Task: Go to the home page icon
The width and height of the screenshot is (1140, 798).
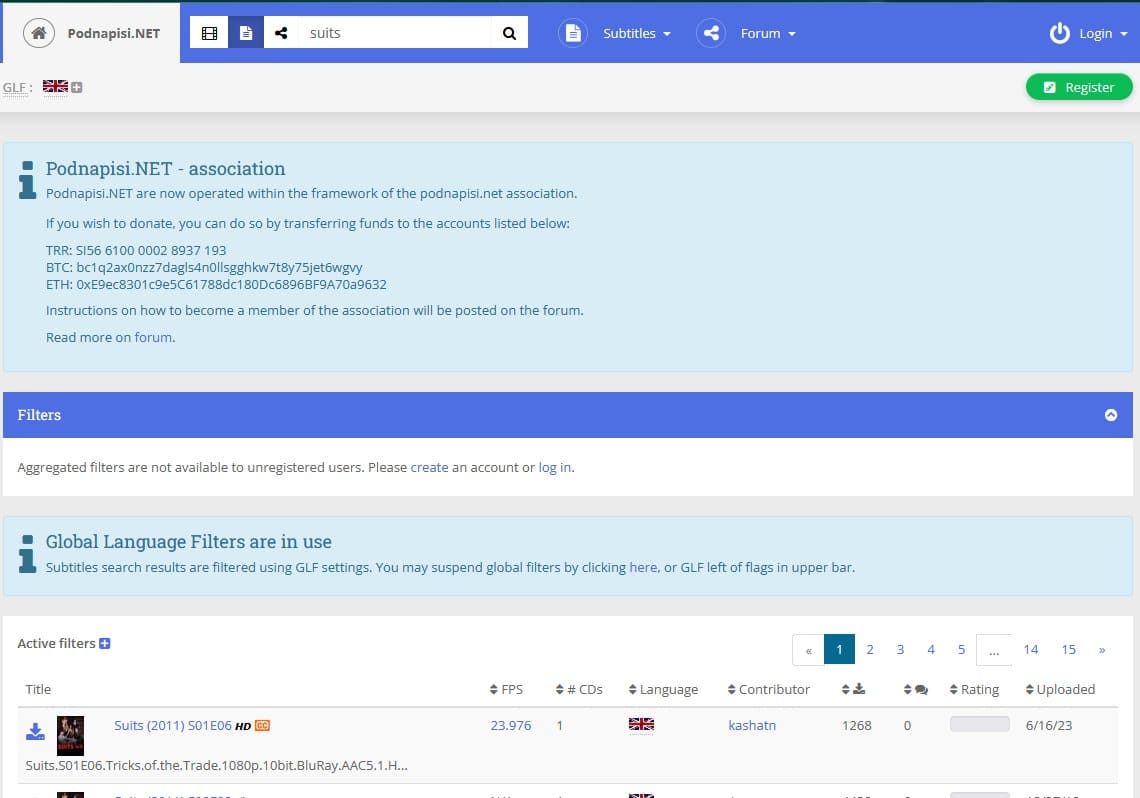Action: (39, 33)
